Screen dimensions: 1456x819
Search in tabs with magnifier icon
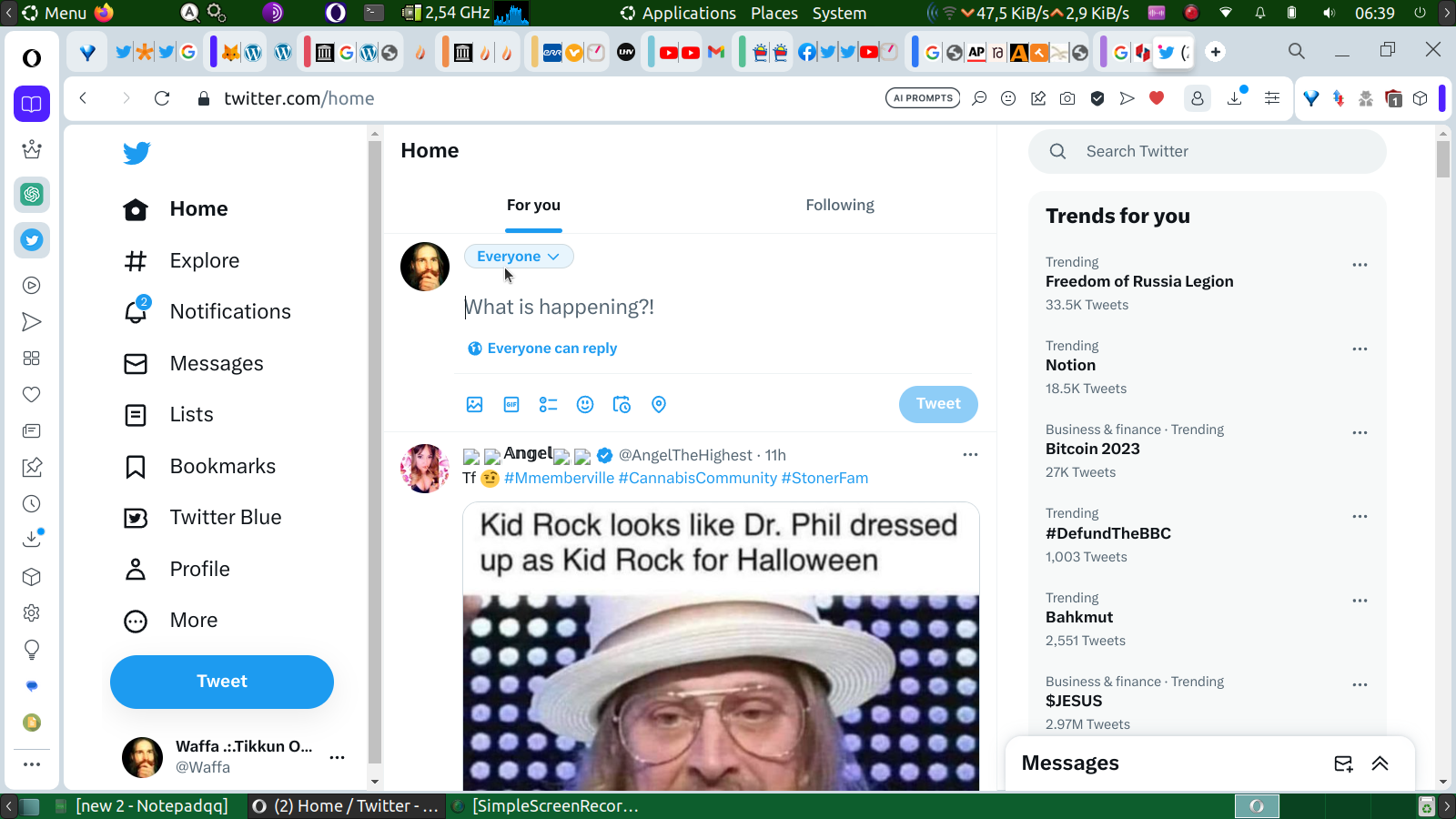1297,51
